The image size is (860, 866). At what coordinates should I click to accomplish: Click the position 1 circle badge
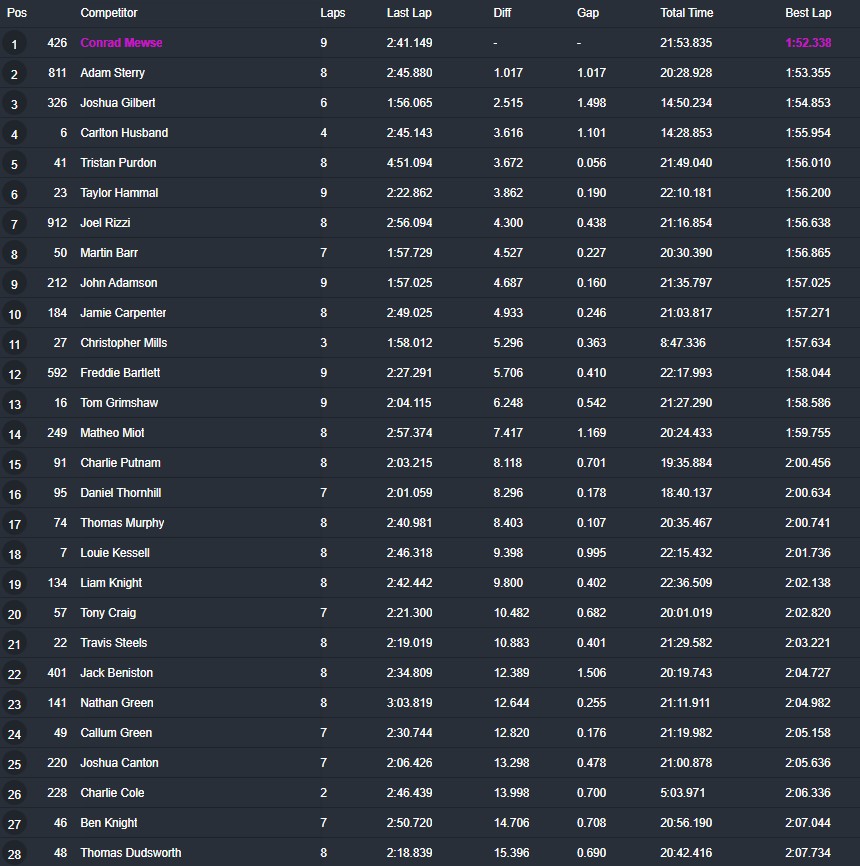[x=14, y=44]
